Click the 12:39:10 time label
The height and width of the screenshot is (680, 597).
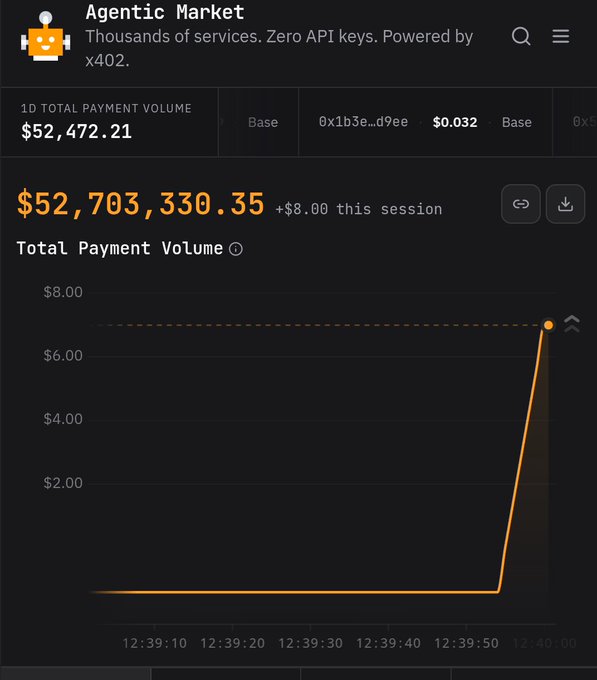click(154, 643)
